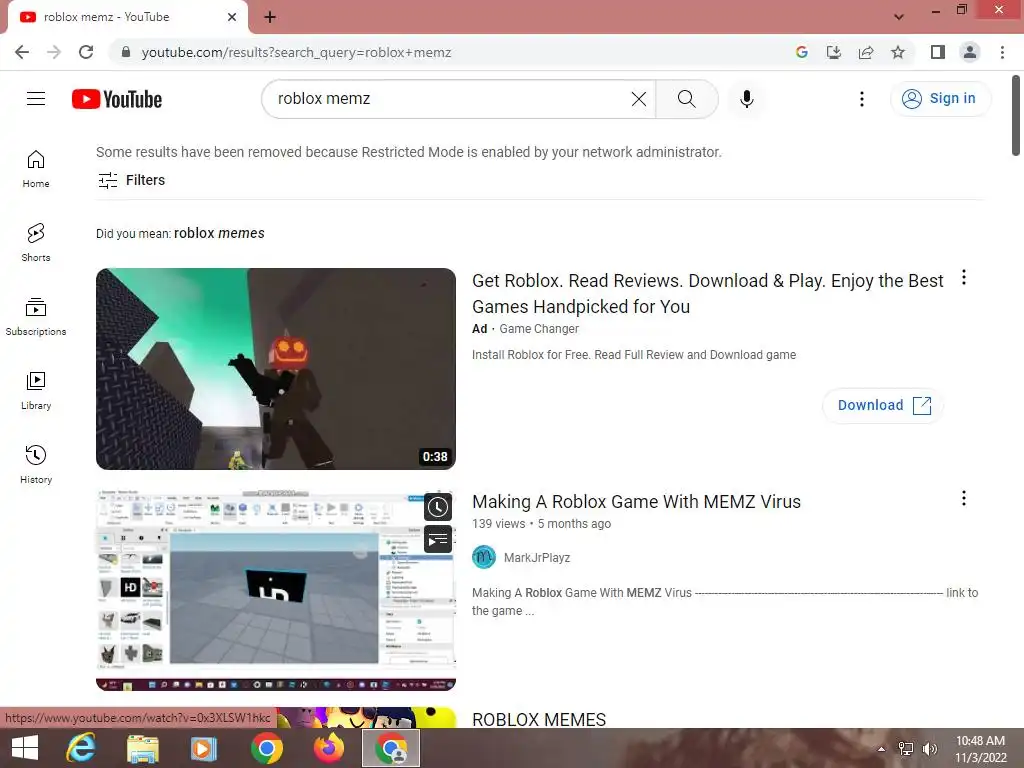Open Making A Roblox Game With MEMZ Virus
The height and width of the screenshot is (768, 1024).
(x=636, y=502)
